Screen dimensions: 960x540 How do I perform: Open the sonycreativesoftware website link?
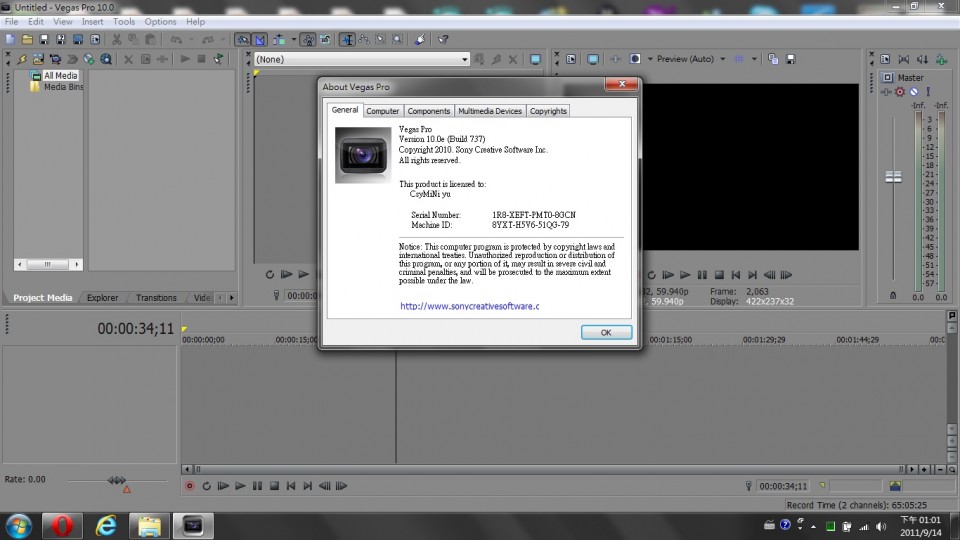pos(469,306)
